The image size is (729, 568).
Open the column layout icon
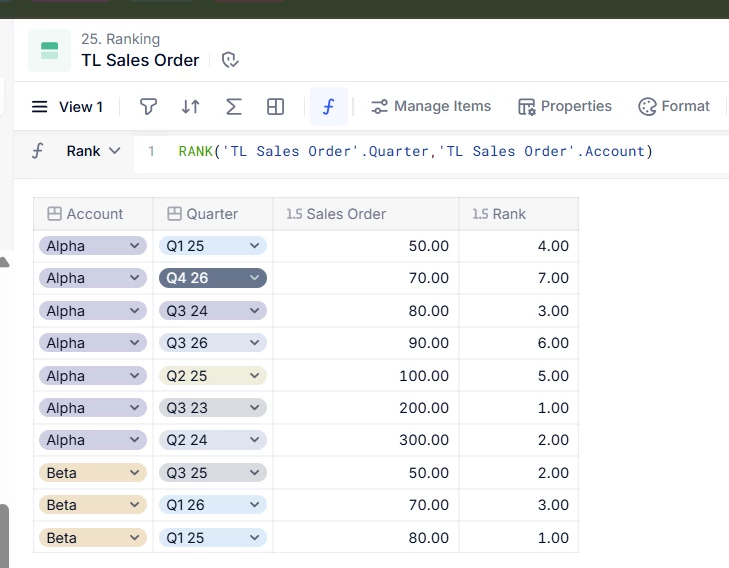click(x=276, y=107)
